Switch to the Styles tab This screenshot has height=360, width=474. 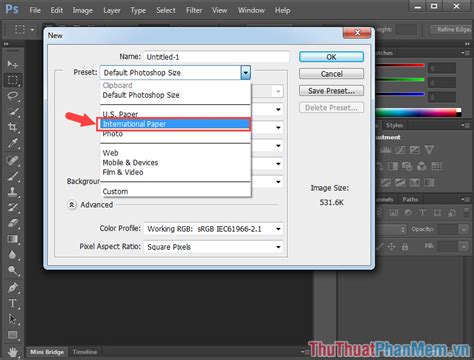[x=394, y=126]
